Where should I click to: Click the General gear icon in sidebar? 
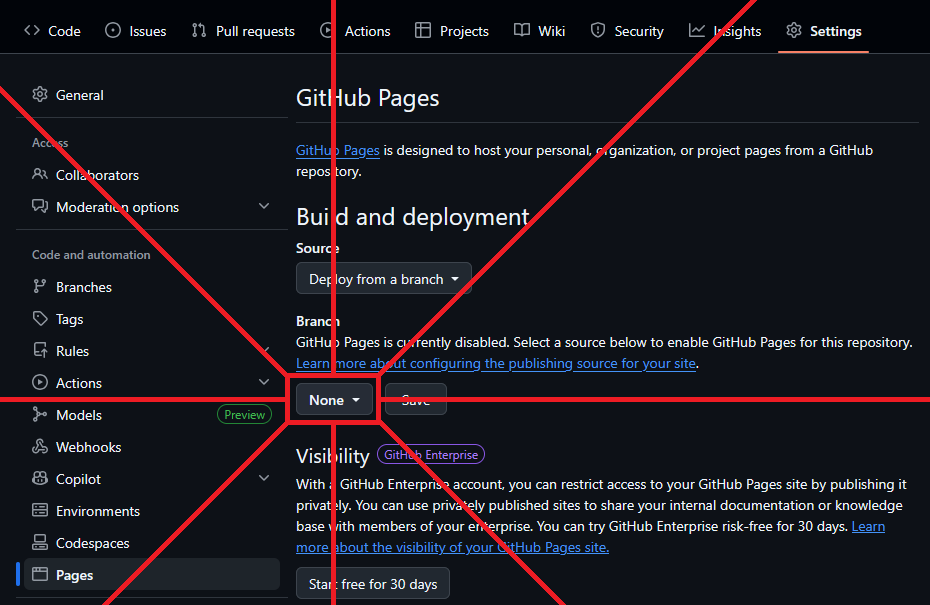coord(40,95)
